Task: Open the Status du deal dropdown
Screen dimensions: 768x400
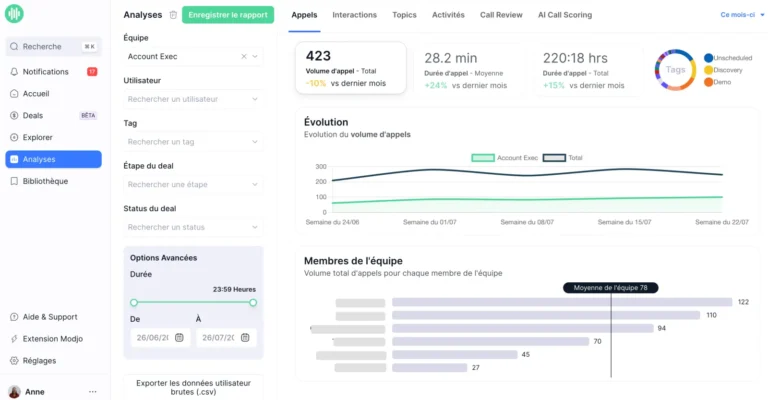Action: tap(193, 227)
